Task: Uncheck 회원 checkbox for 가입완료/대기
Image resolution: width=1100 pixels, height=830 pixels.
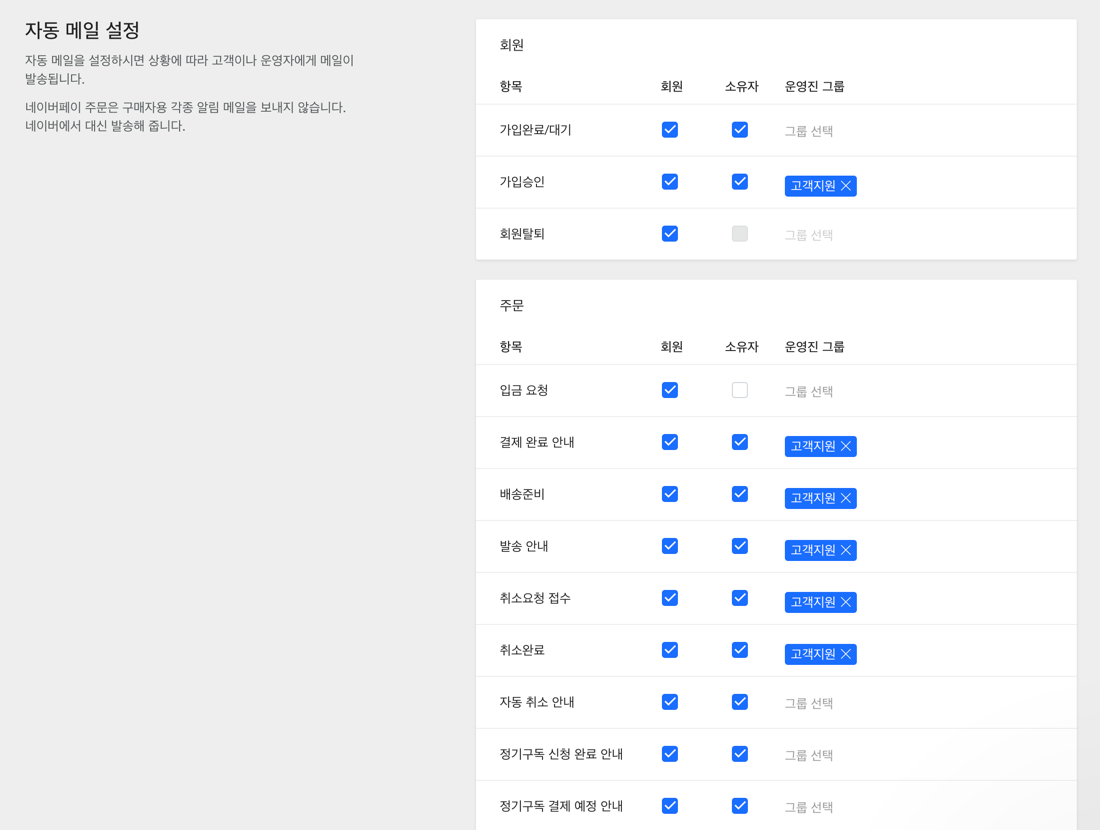Action: click(670, 129)
